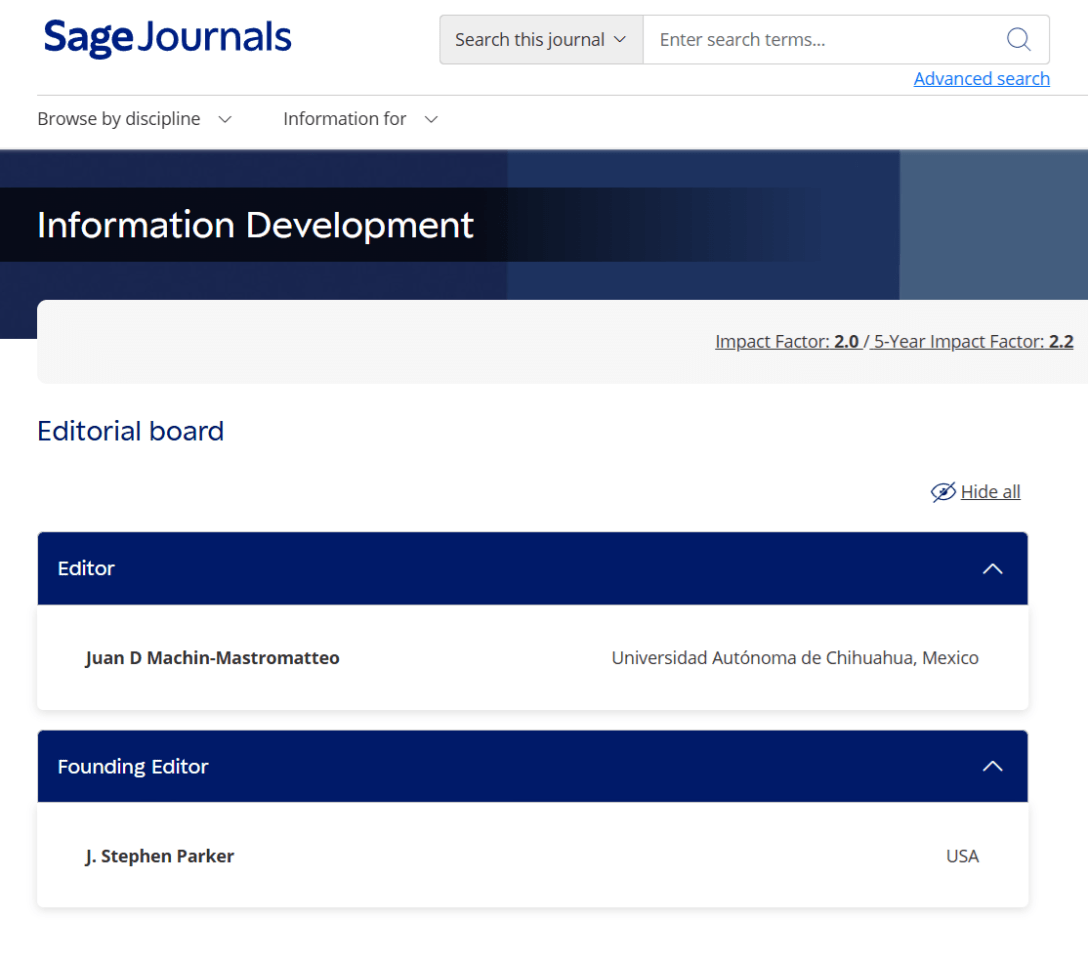Select the J. Stephen Parker entry
The width and height of the screenshot is (1088, 962).
tap(159, 856)
